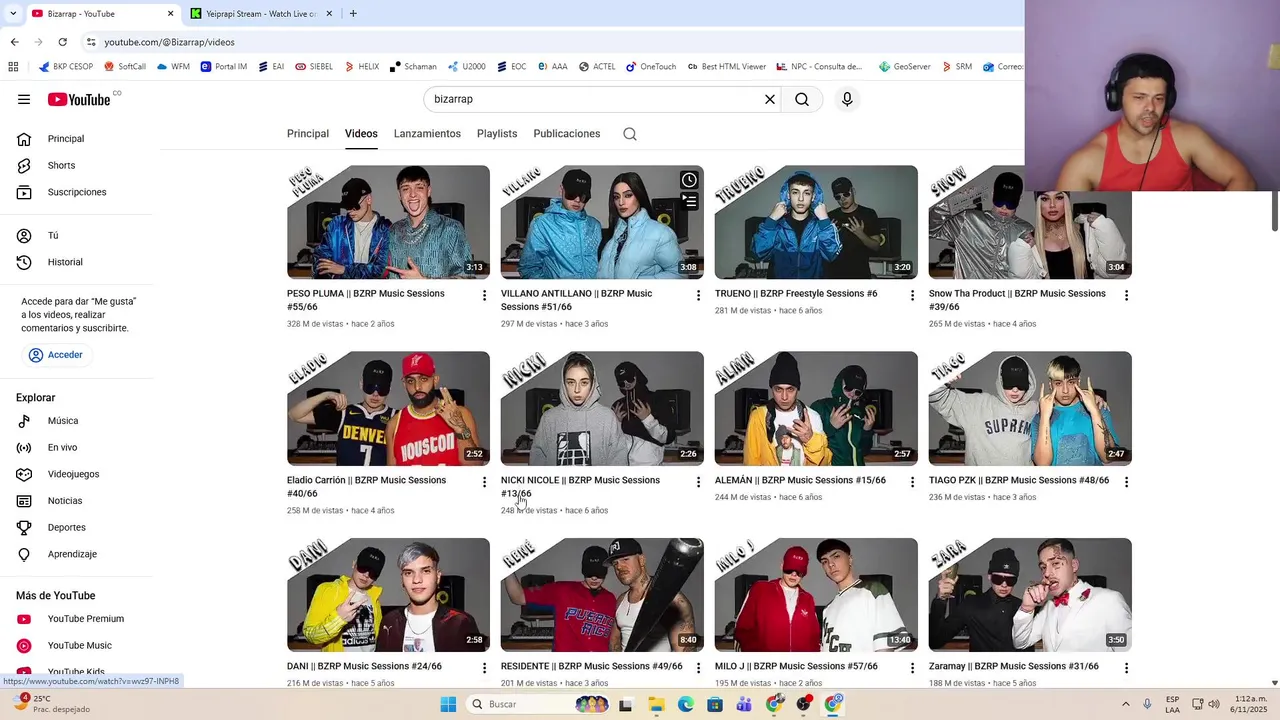The width and height of the screenshot is (1280, 720).
Task: Play the TRUENO Freestyle Sessions thumbnail
Action: pos(816,222)
